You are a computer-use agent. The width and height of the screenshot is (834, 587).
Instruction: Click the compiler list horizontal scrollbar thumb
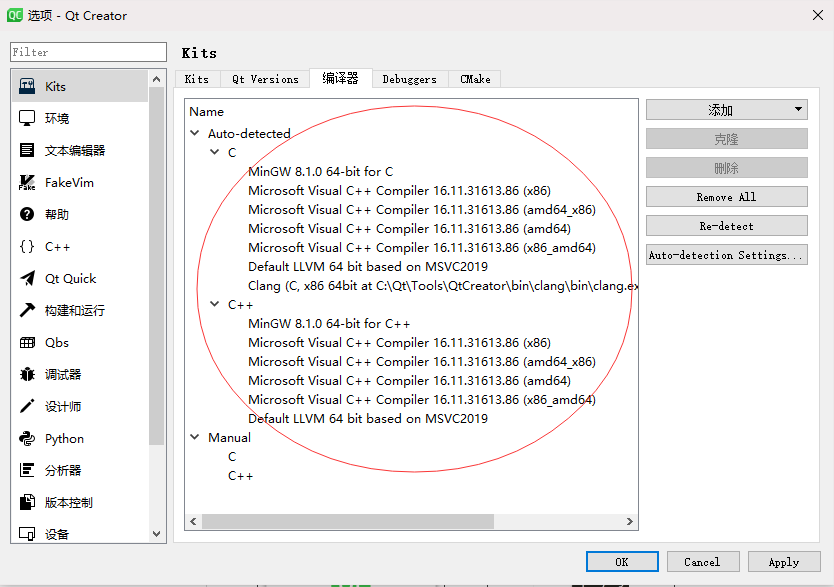tap(348, 521)
